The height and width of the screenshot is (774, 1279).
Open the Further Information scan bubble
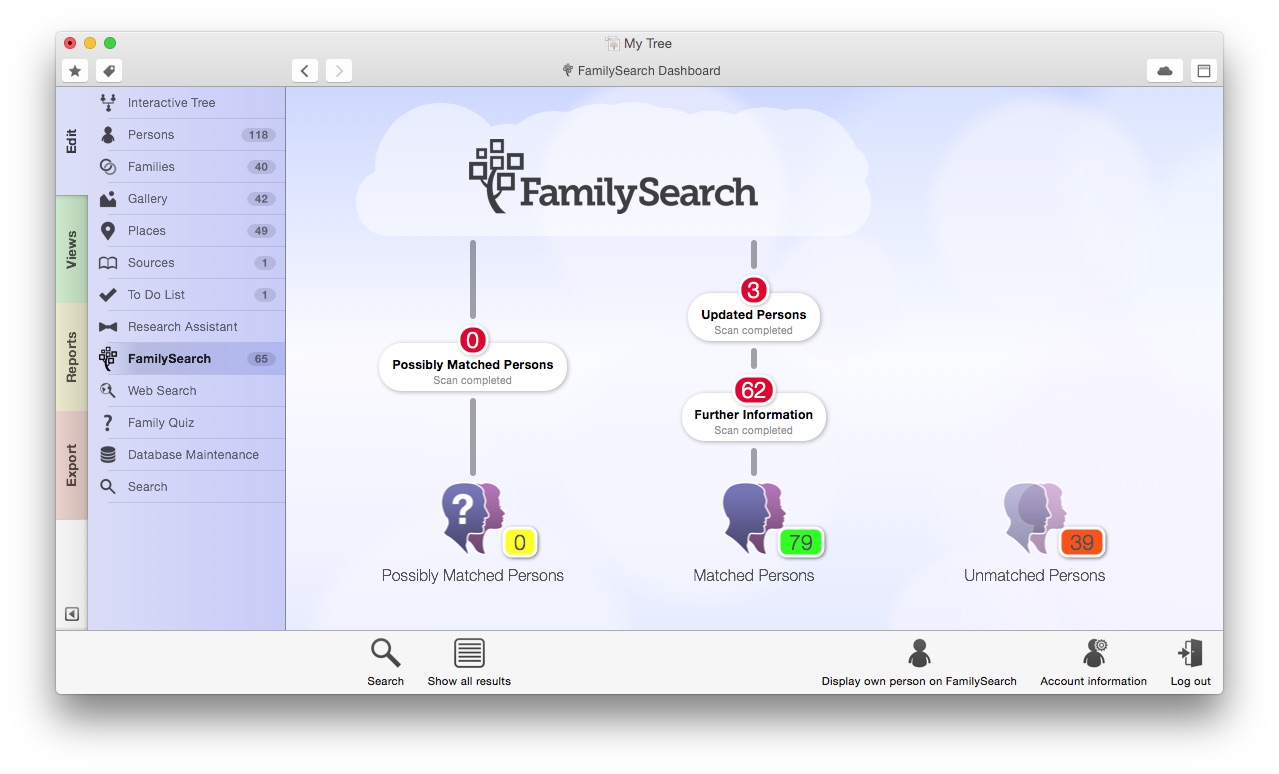pos(754,419)
